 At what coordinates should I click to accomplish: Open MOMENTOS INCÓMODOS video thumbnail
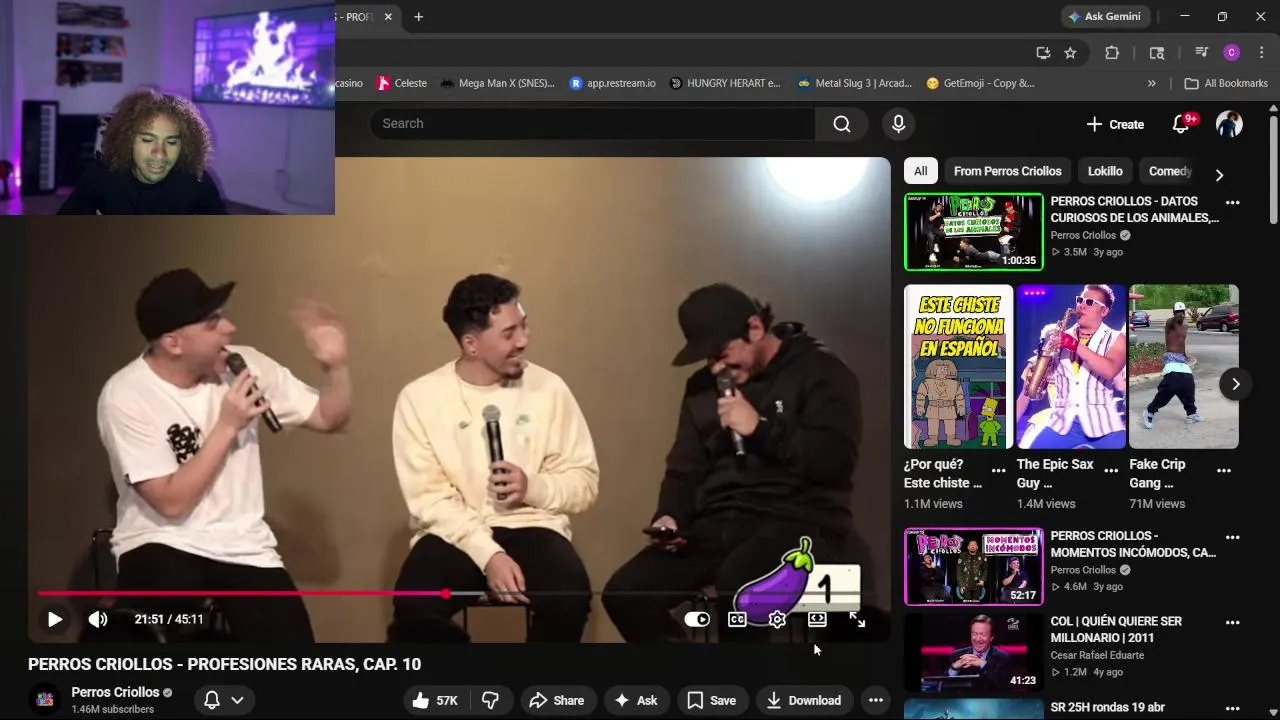click(974, 567)
